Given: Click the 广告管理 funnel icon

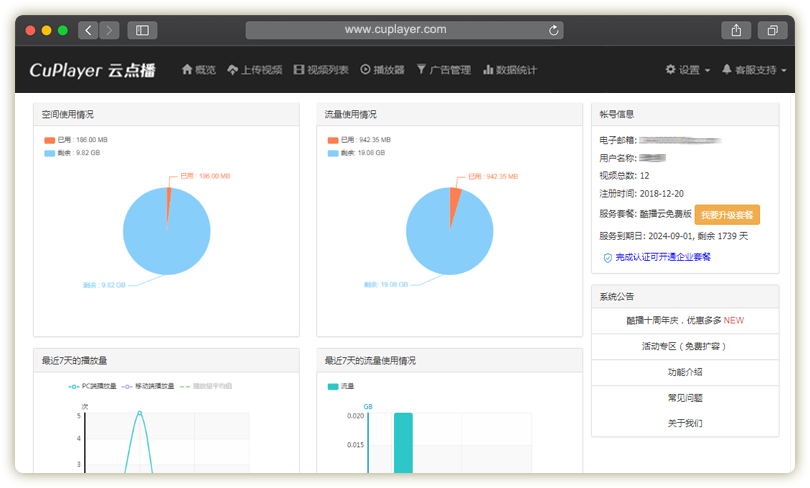Looking at the screenshot, I should [421, 70].
